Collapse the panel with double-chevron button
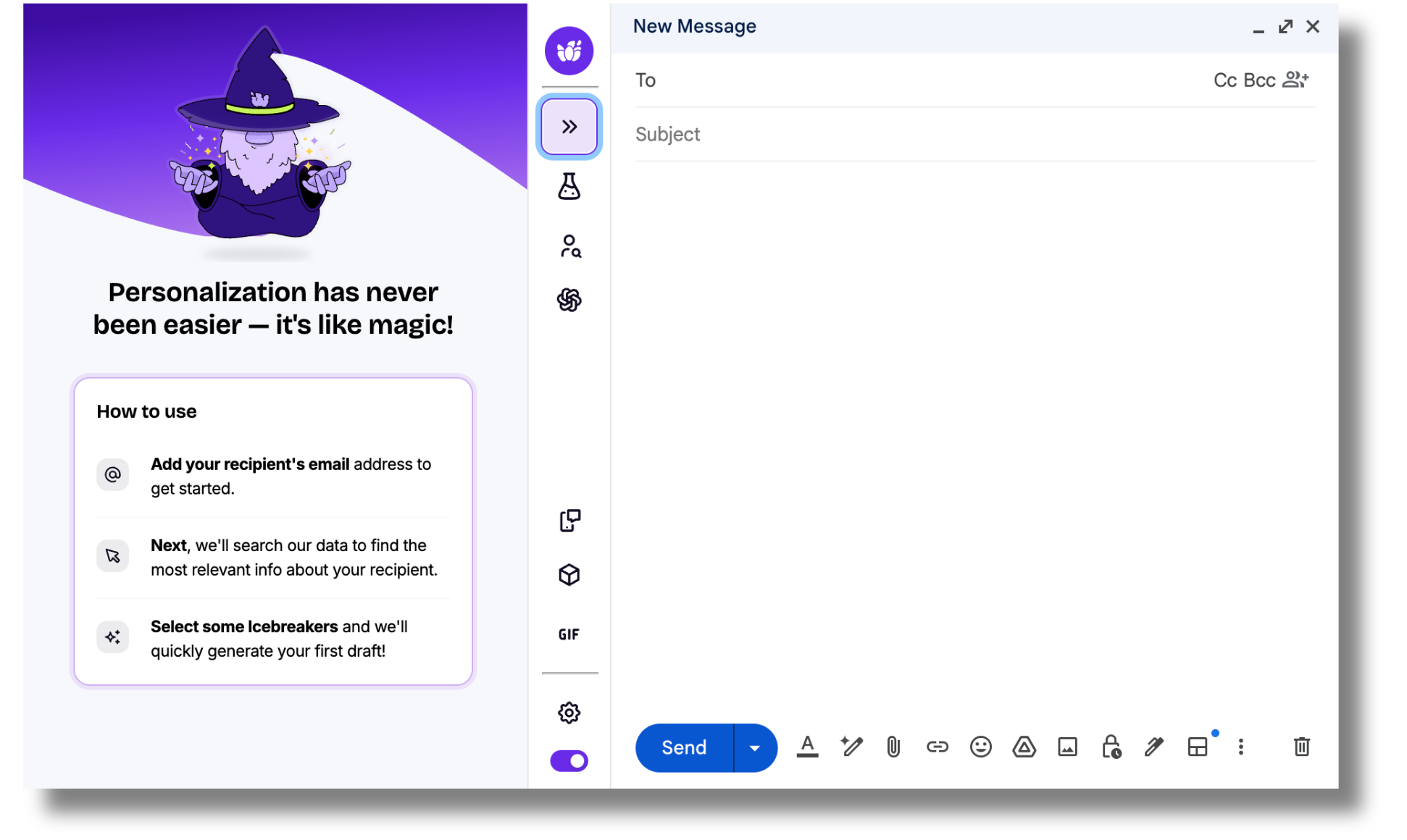 (x=569, y=127)
